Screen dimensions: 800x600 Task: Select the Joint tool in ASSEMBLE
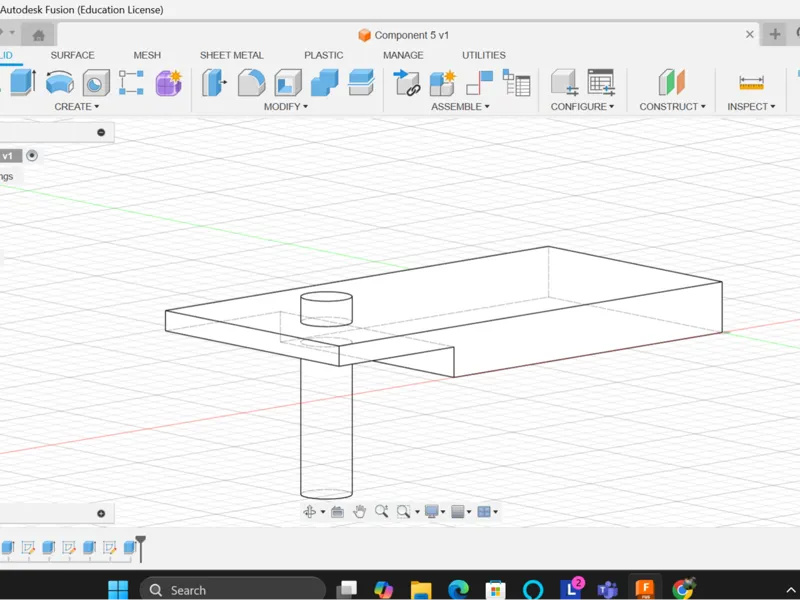480,82
